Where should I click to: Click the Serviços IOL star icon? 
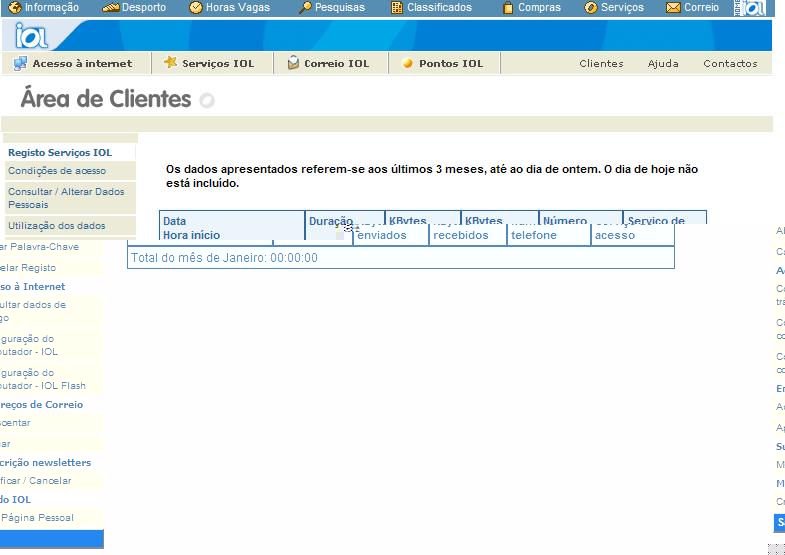[171, 62]
